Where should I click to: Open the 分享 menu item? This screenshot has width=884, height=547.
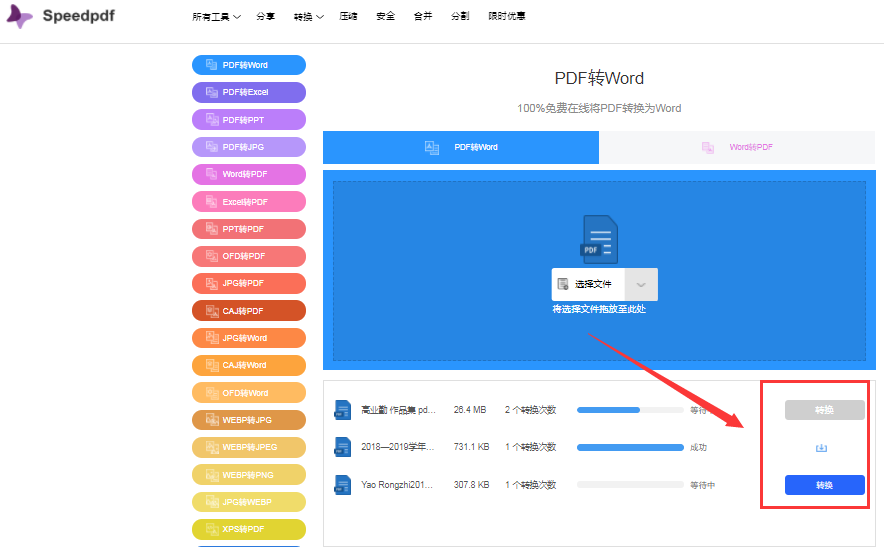tap(266, 16)
